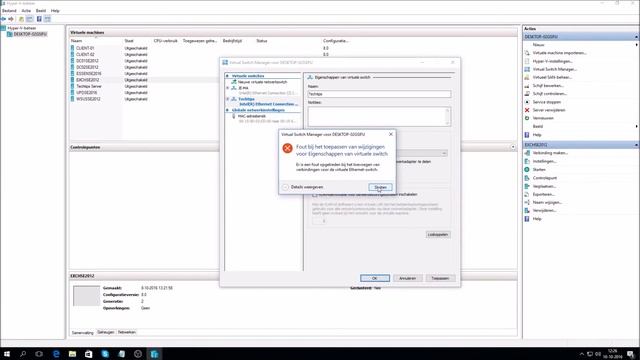Image resolution: width=640 pixels, height=360 pixels.
Task: Open the external network adapter dropdown
Action: (444, 153)
